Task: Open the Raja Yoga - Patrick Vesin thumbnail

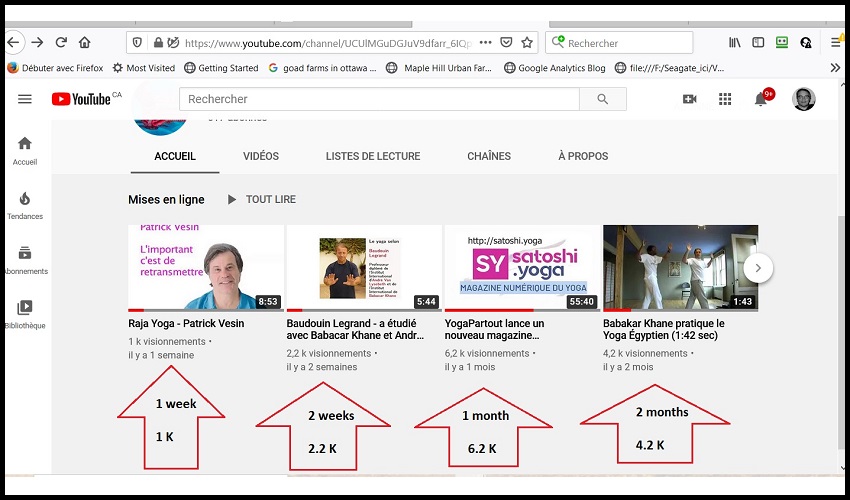Action: click(206, 267)
